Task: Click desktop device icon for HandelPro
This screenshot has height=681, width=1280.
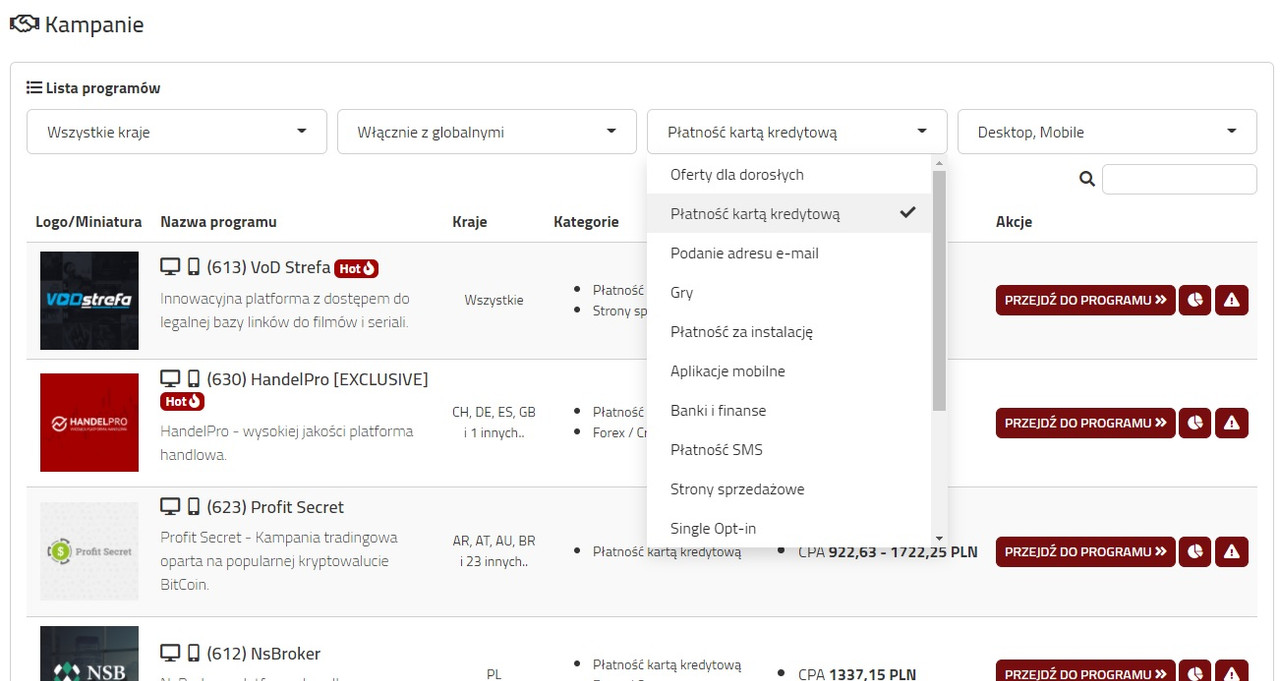Action: (170, 379)
